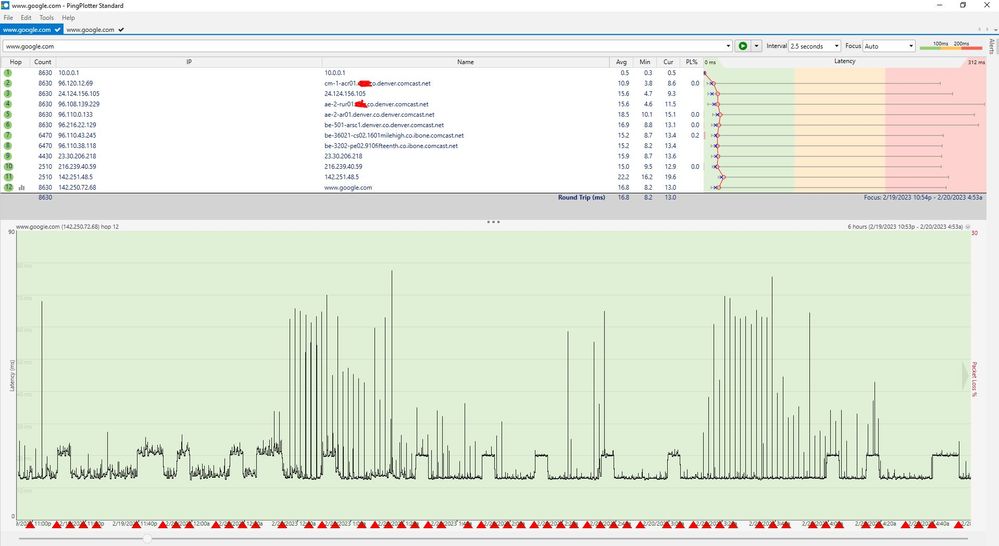Select IP cell 24.124.156.105 in IP column
Viewport: 999px width, 546px height.
point(79,94)
